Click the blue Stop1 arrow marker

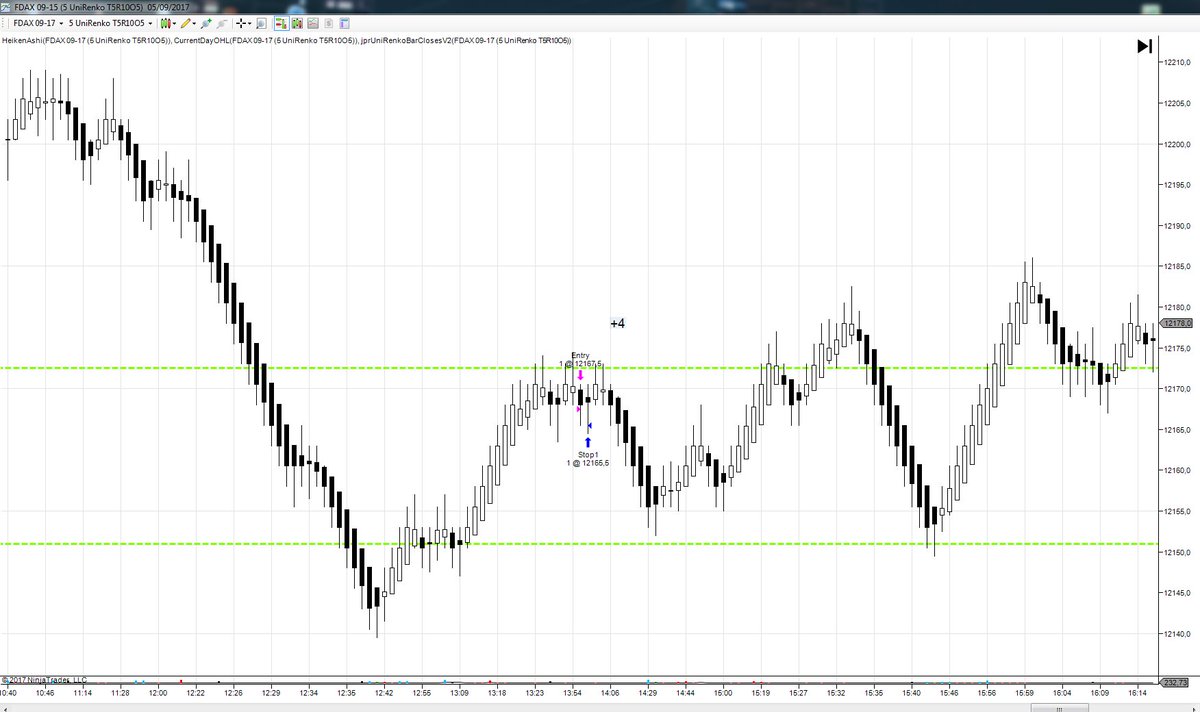click(x=588, y=442)
